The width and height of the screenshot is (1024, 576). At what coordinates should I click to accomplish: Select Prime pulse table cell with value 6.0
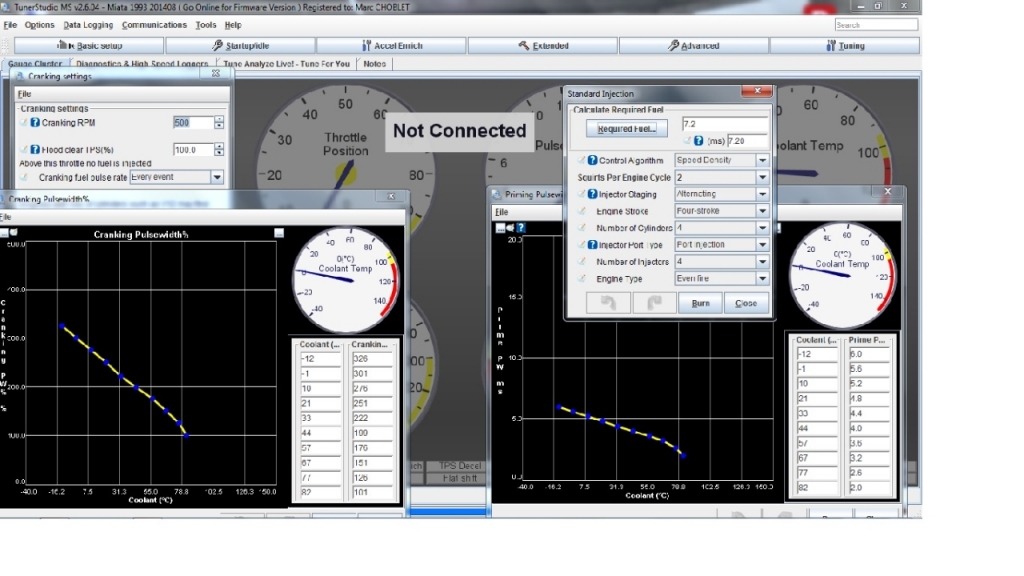point(869,354)
